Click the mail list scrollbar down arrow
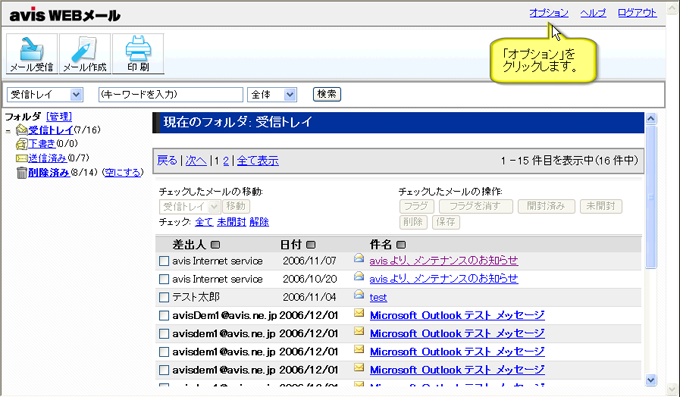 (651, 380)
